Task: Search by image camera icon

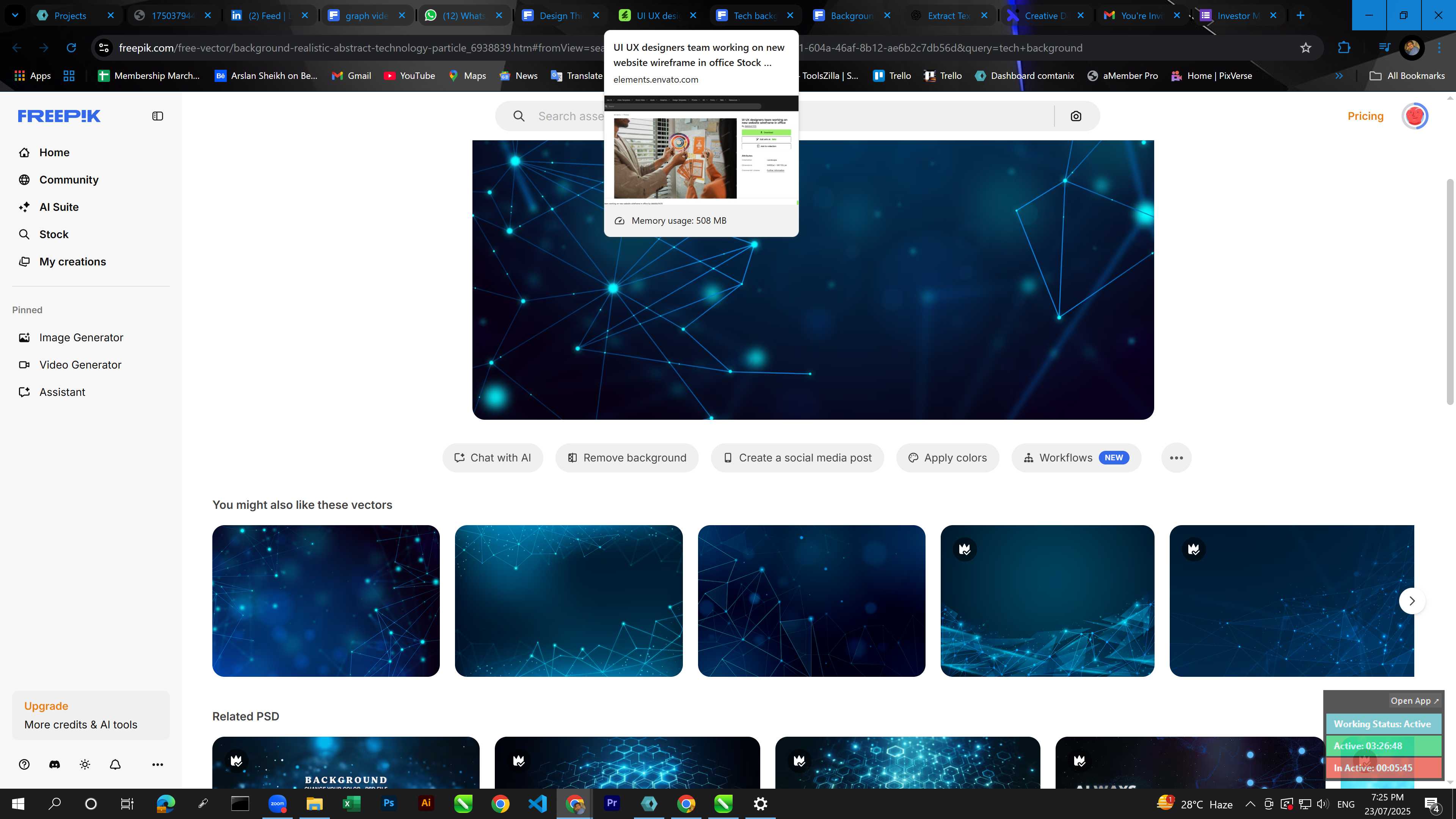Action: (x=1076, y=116)
